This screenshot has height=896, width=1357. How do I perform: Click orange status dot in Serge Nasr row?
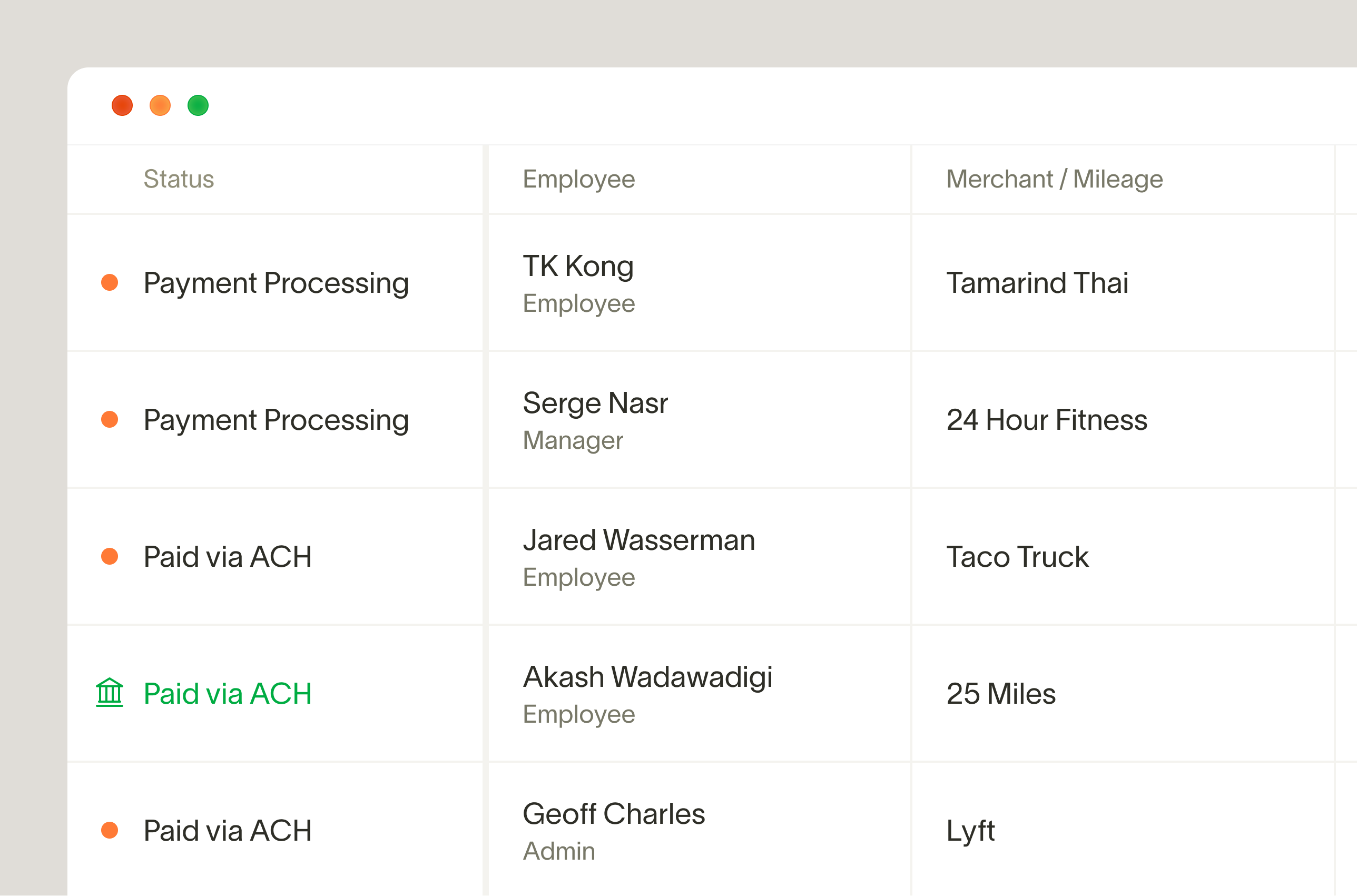point(109,419)
